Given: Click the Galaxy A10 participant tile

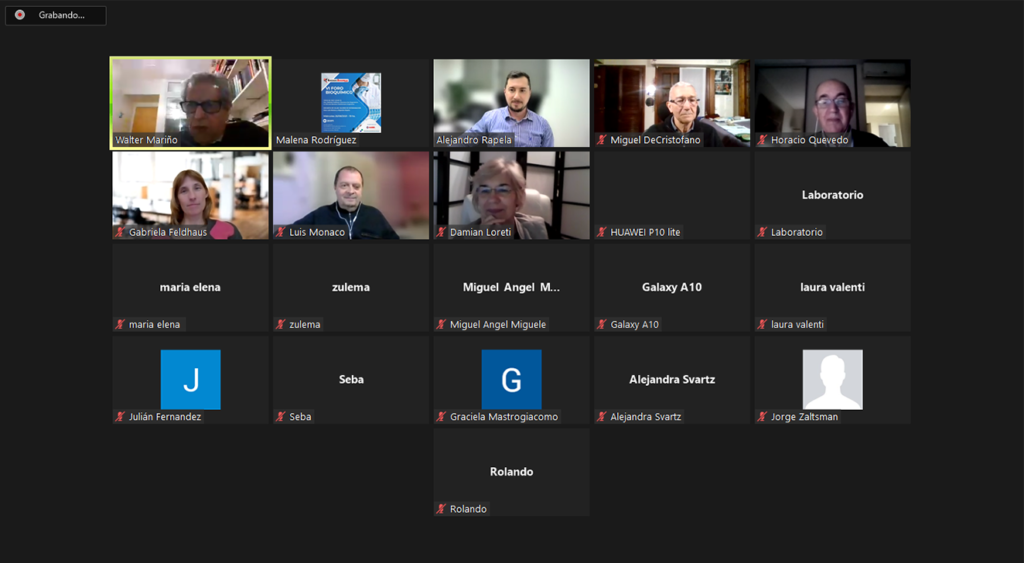Looking at the screenshot, I should pos(671,287).
